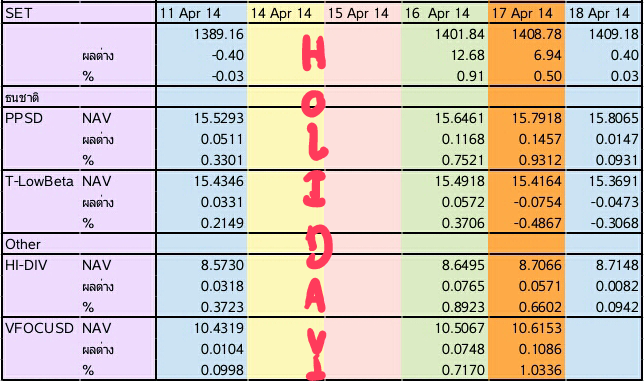Click VFOCUSD value 1.0336
Image resolution: width=644 pixels, height=381 pixels.
coord(540,370)
